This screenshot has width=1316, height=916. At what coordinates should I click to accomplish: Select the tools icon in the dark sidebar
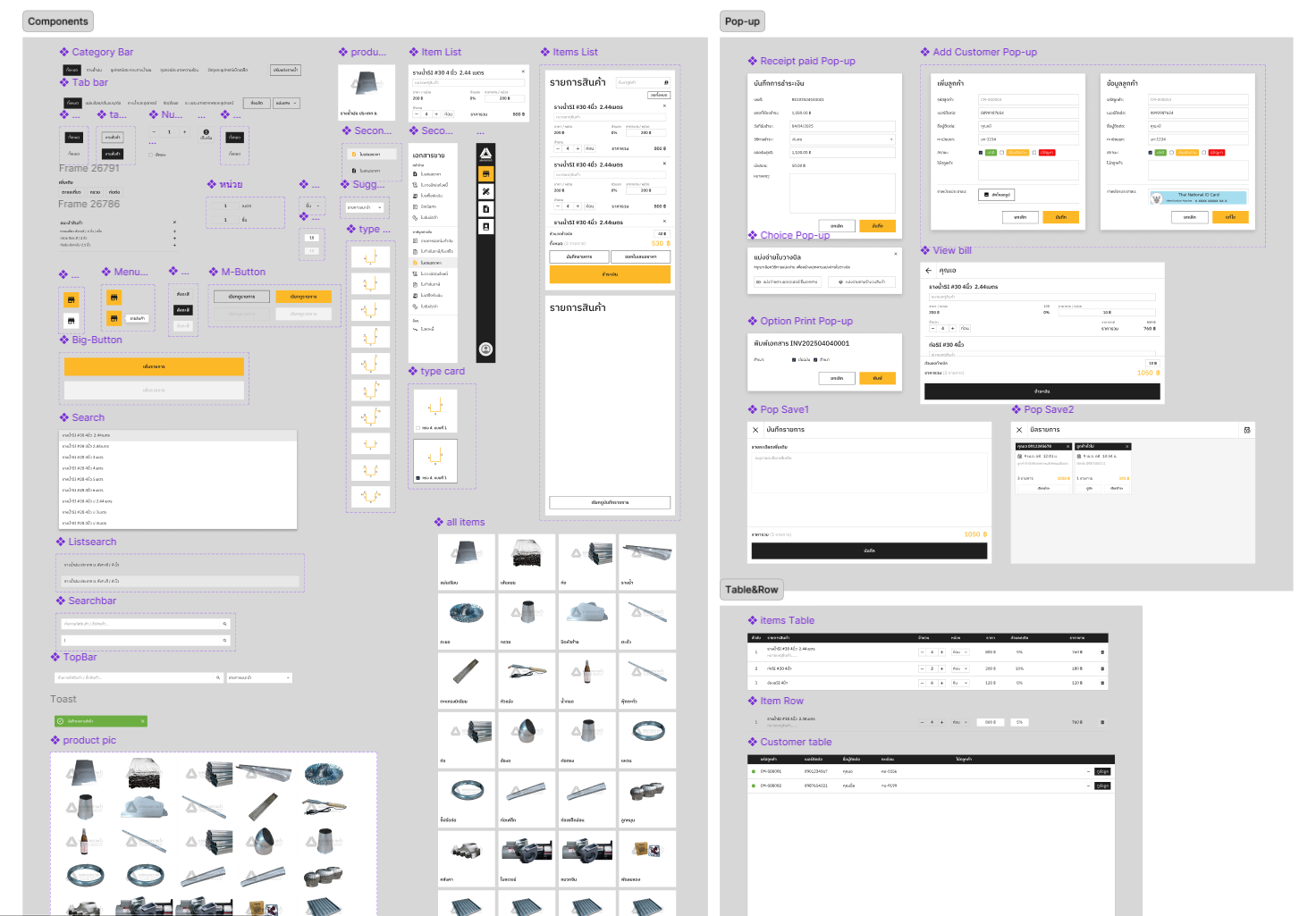click(486, 191)
